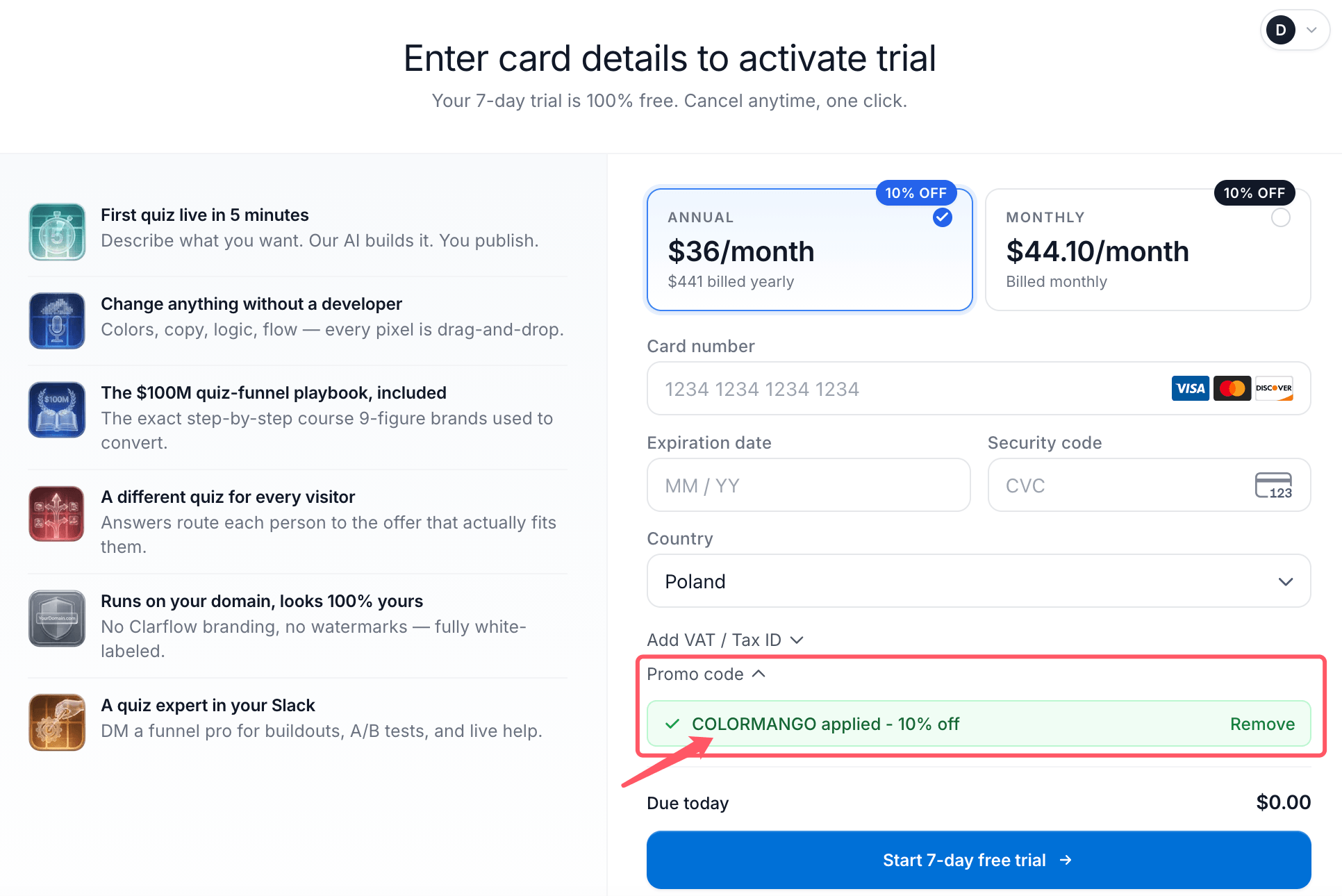Screen dimensions: 1342x896
Task: Click the microphone icon beside Change anything
Action: [57, 320]
